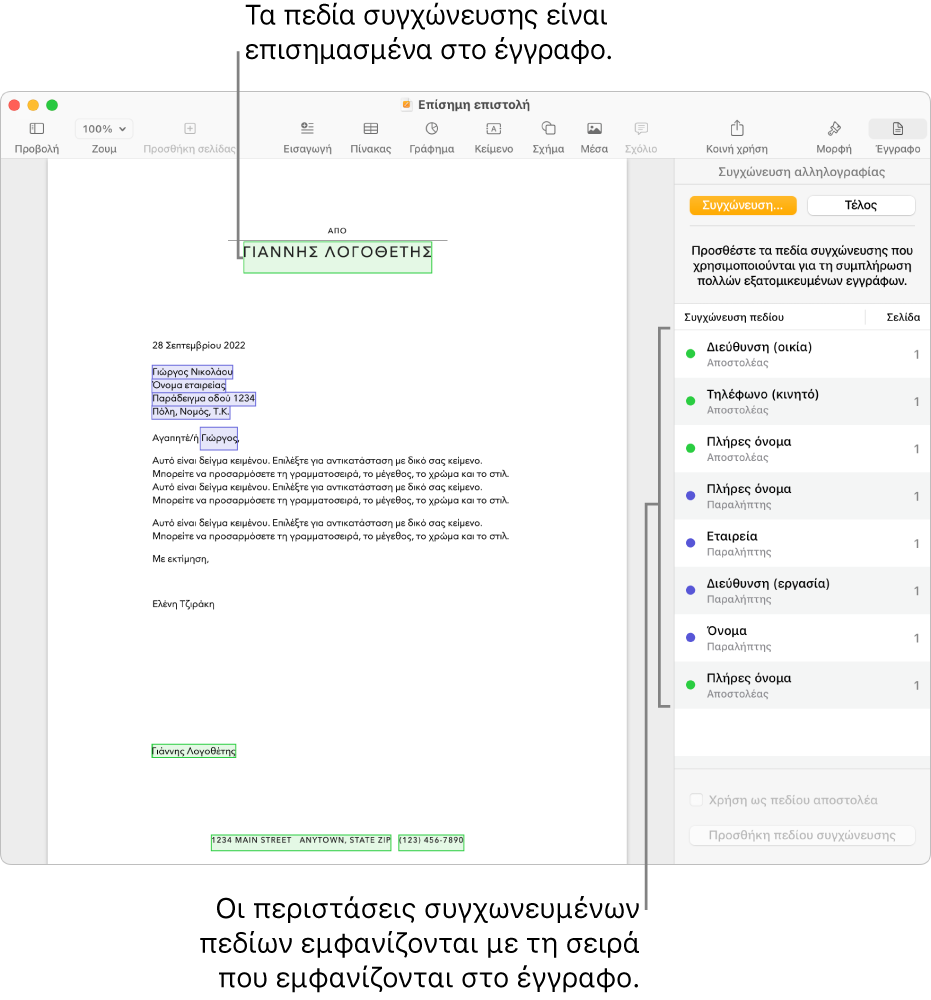Click the date 28 Σεπτεμβρίου 2022

click(x=198, y=346)
